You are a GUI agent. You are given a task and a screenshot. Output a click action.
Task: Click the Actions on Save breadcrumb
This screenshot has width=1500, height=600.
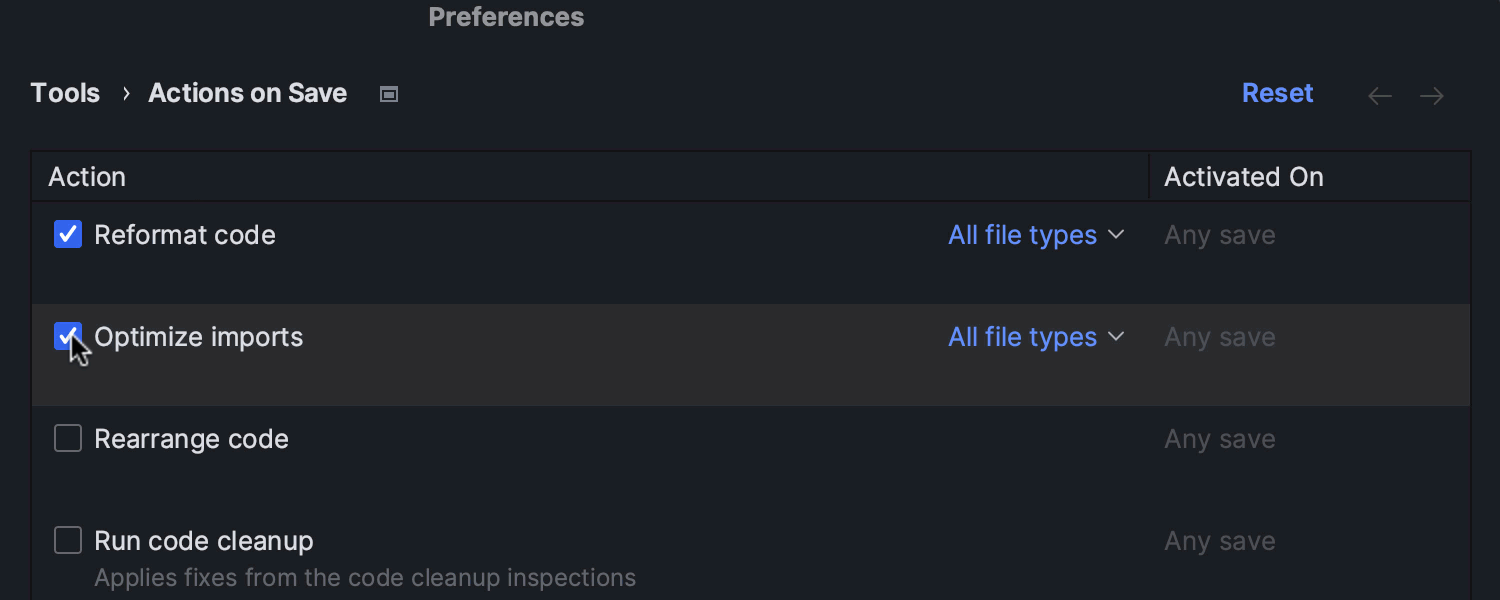[247, 93]
